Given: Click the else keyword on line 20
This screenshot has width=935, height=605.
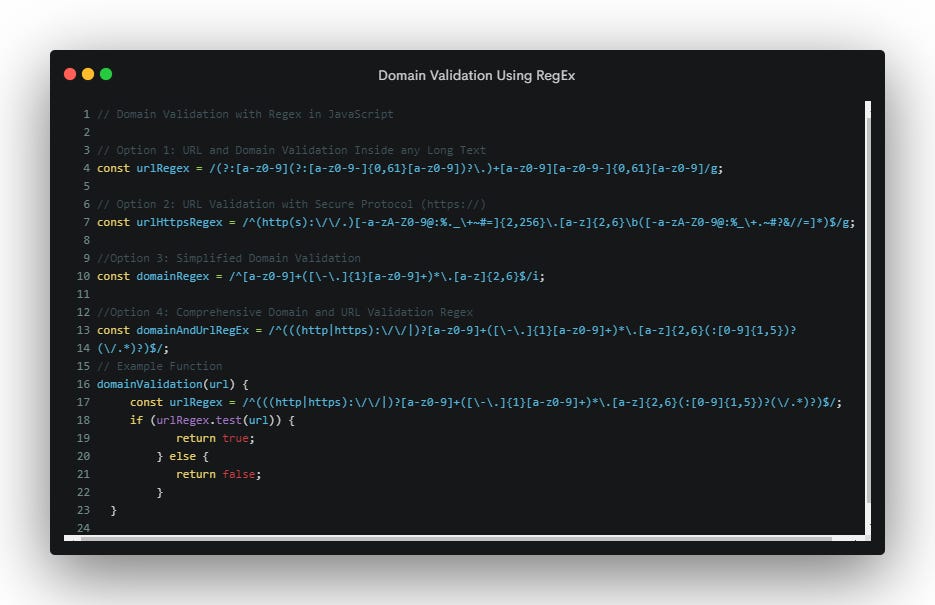Looking at the screenshot, I should point(183,456).
